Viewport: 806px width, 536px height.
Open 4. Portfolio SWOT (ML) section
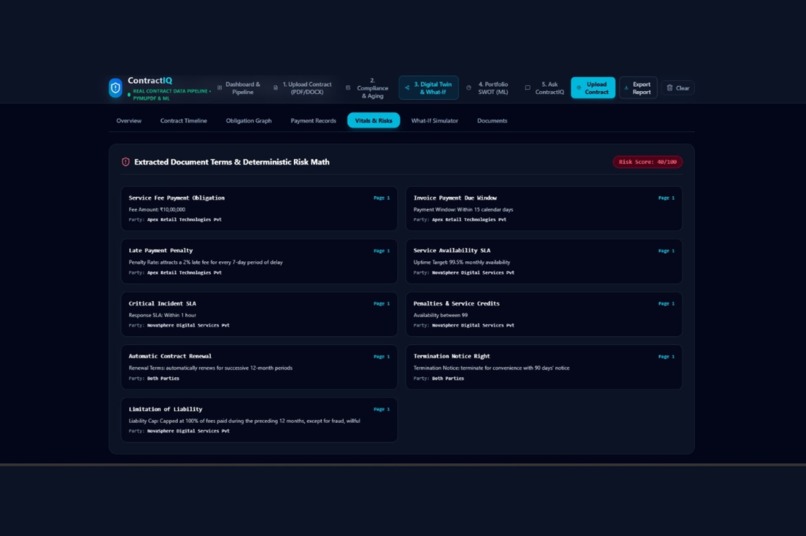click(x=488, y=88)
